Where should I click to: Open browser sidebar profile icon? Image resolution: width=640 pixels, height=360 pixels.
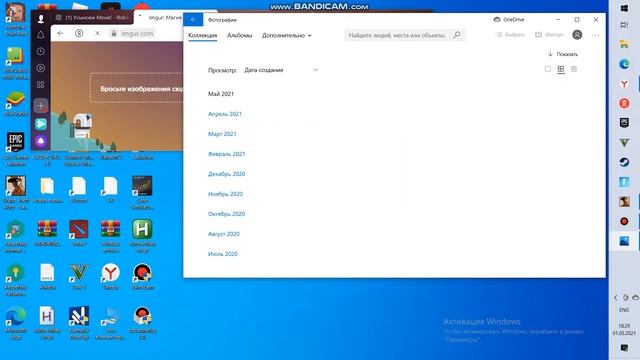(40, 18)
